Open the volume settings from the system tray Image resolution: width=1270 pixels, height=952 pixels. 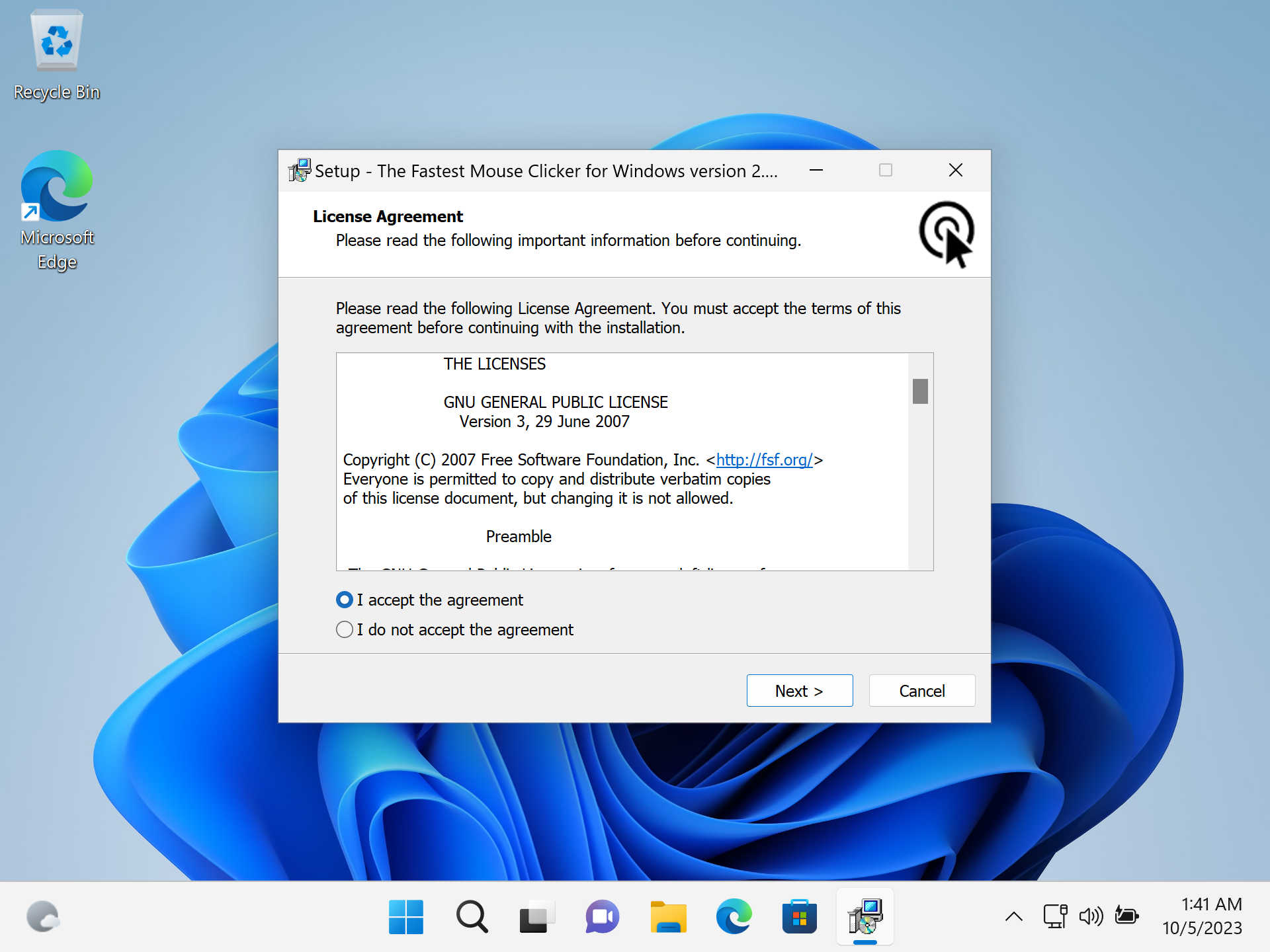1091,917
